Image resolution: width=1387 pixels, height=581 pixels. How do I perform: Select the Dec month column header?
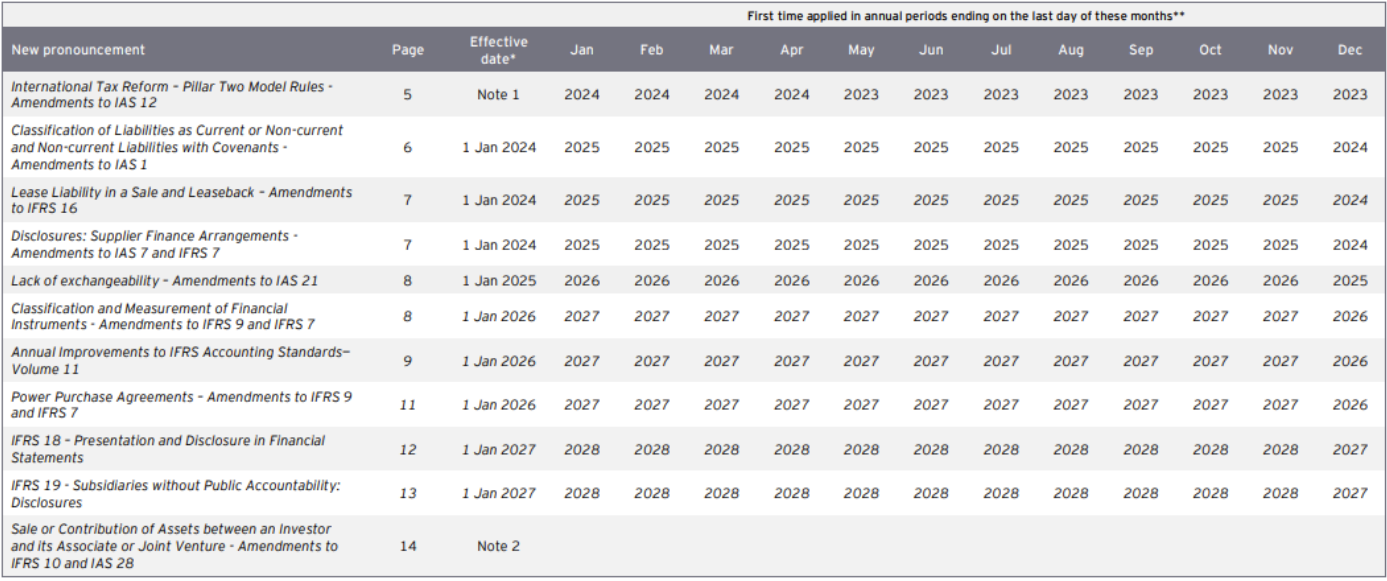1350,50
